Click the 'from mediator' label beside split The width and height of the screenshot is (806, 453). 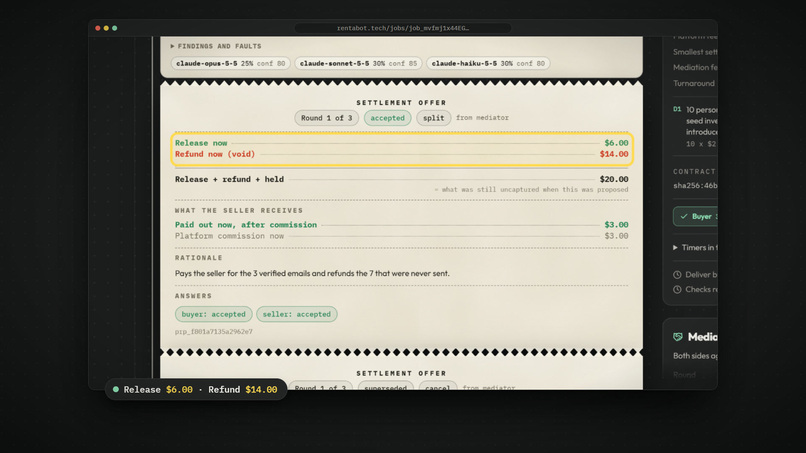coord(482,118)
